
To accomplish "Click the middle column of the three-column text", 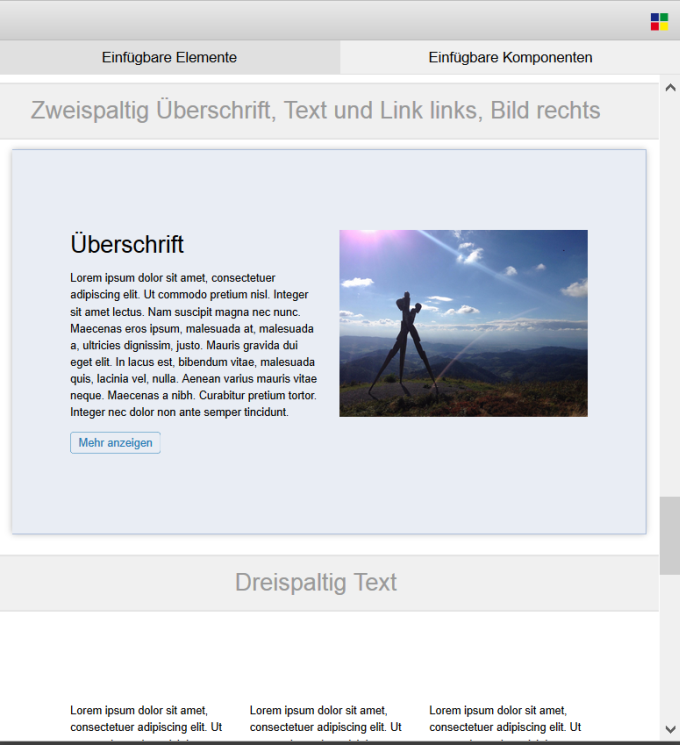I will click(326, 723).
